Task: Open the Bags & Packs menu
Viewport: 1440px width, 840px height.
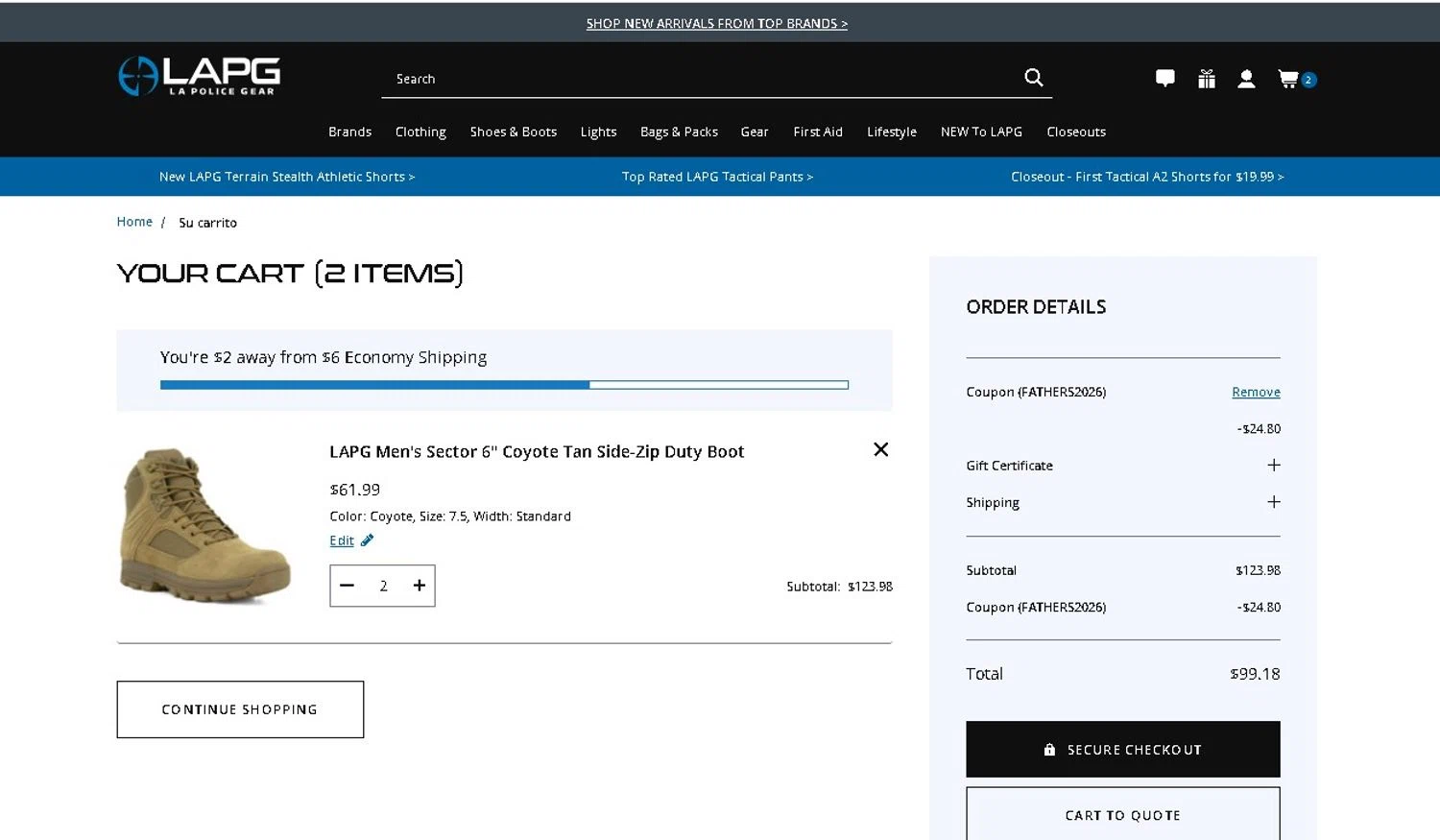Action: pyautogui.click(x=679, y=132)
